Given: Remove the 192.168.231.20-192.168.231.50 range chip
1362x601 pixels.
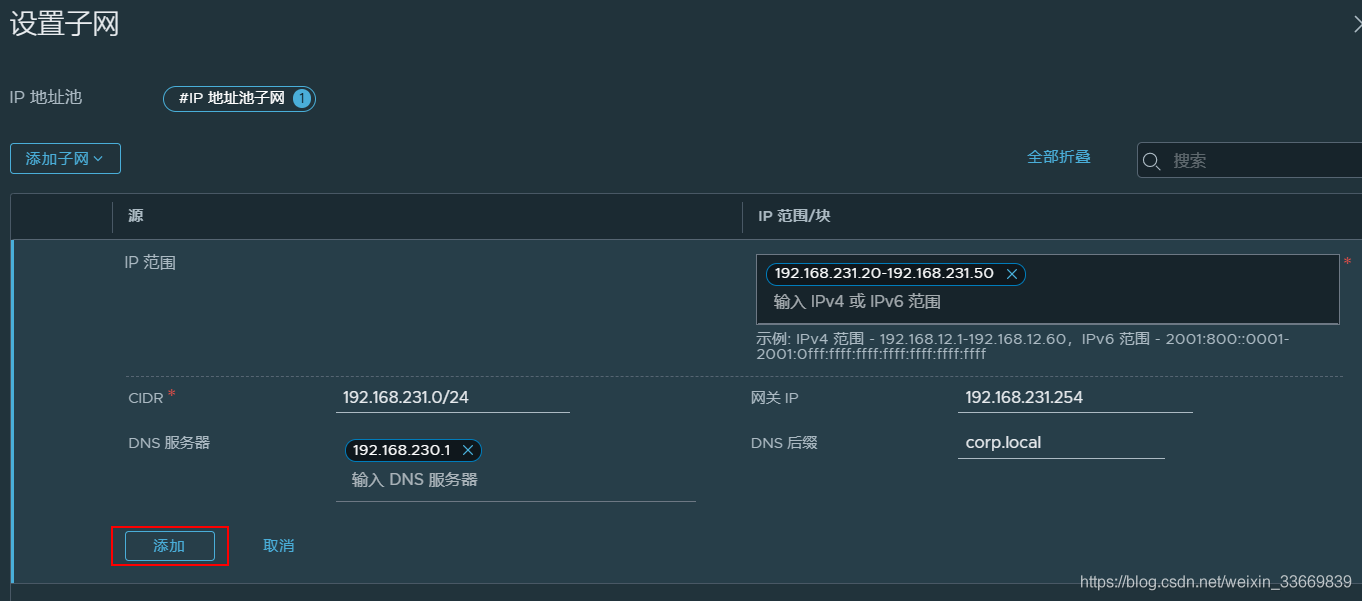Looking at the screenshot, I should tap(1012, 274).
